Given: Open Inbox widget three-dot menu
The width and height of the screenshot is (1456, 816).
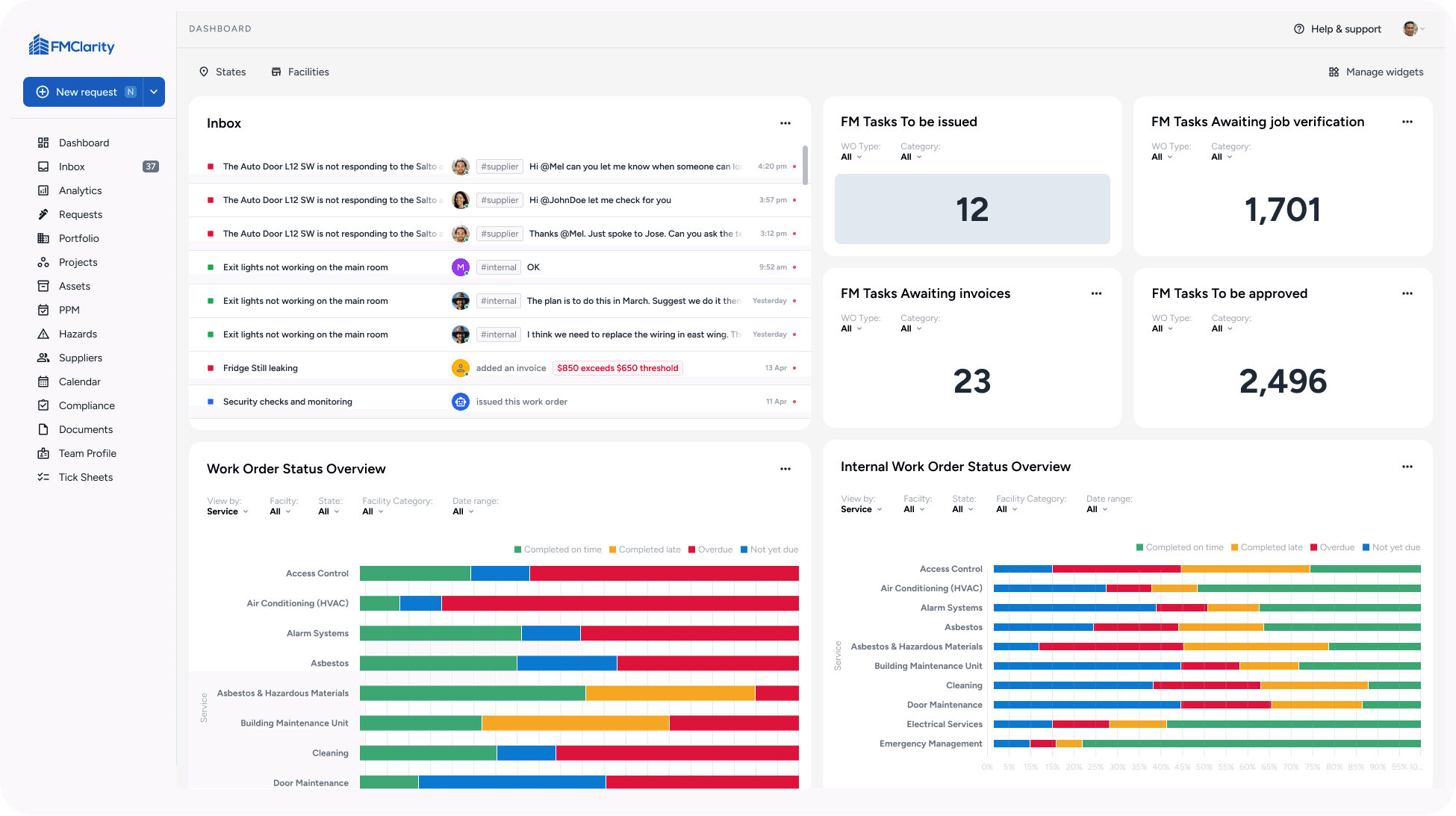Looking at the screenshot, I should 785,123.
